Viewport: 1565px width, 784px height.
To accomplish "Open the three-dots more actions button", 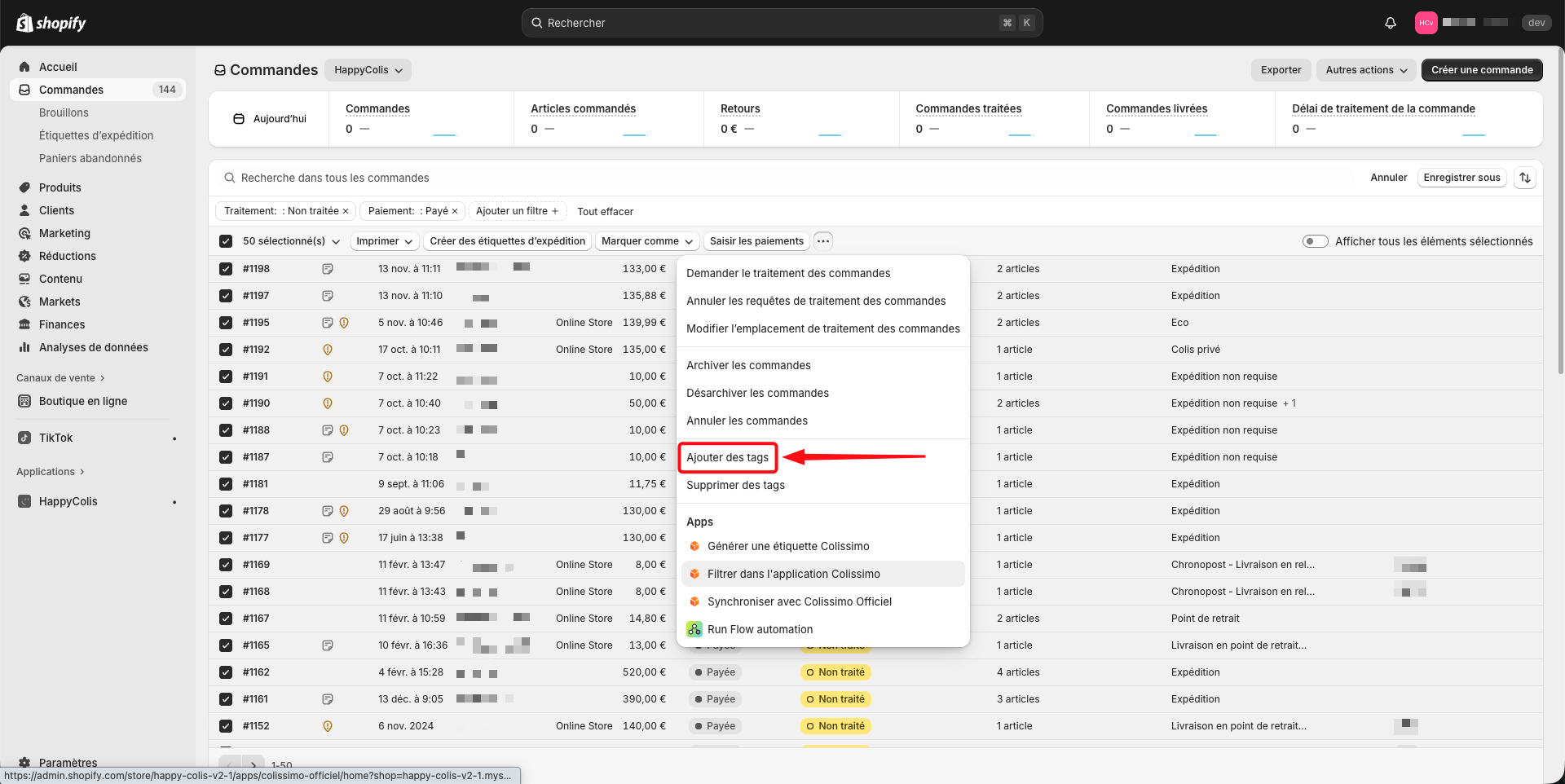I will click(823, 241).
